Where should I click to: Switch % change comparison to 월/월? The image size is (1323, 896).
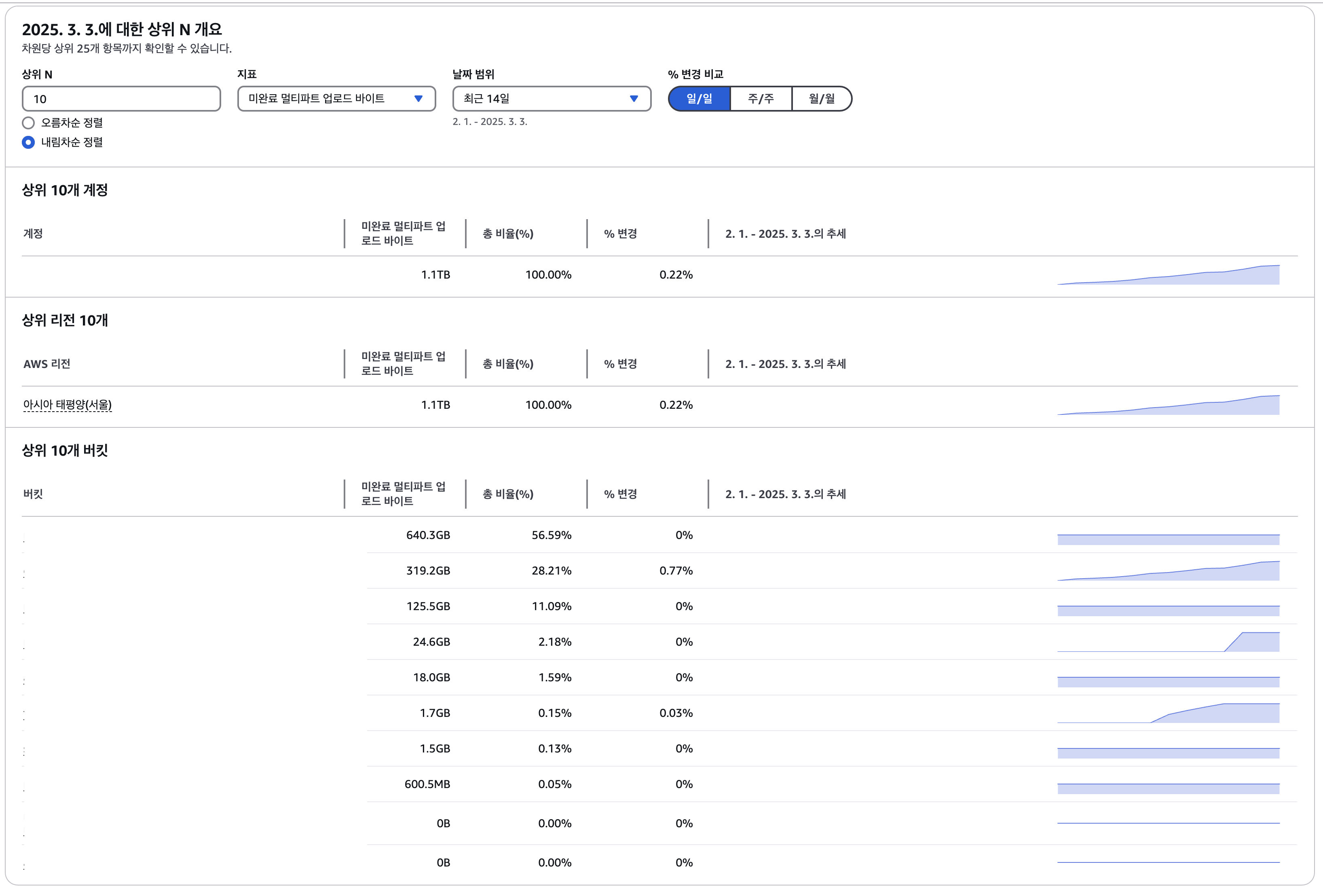click(822, 99)
